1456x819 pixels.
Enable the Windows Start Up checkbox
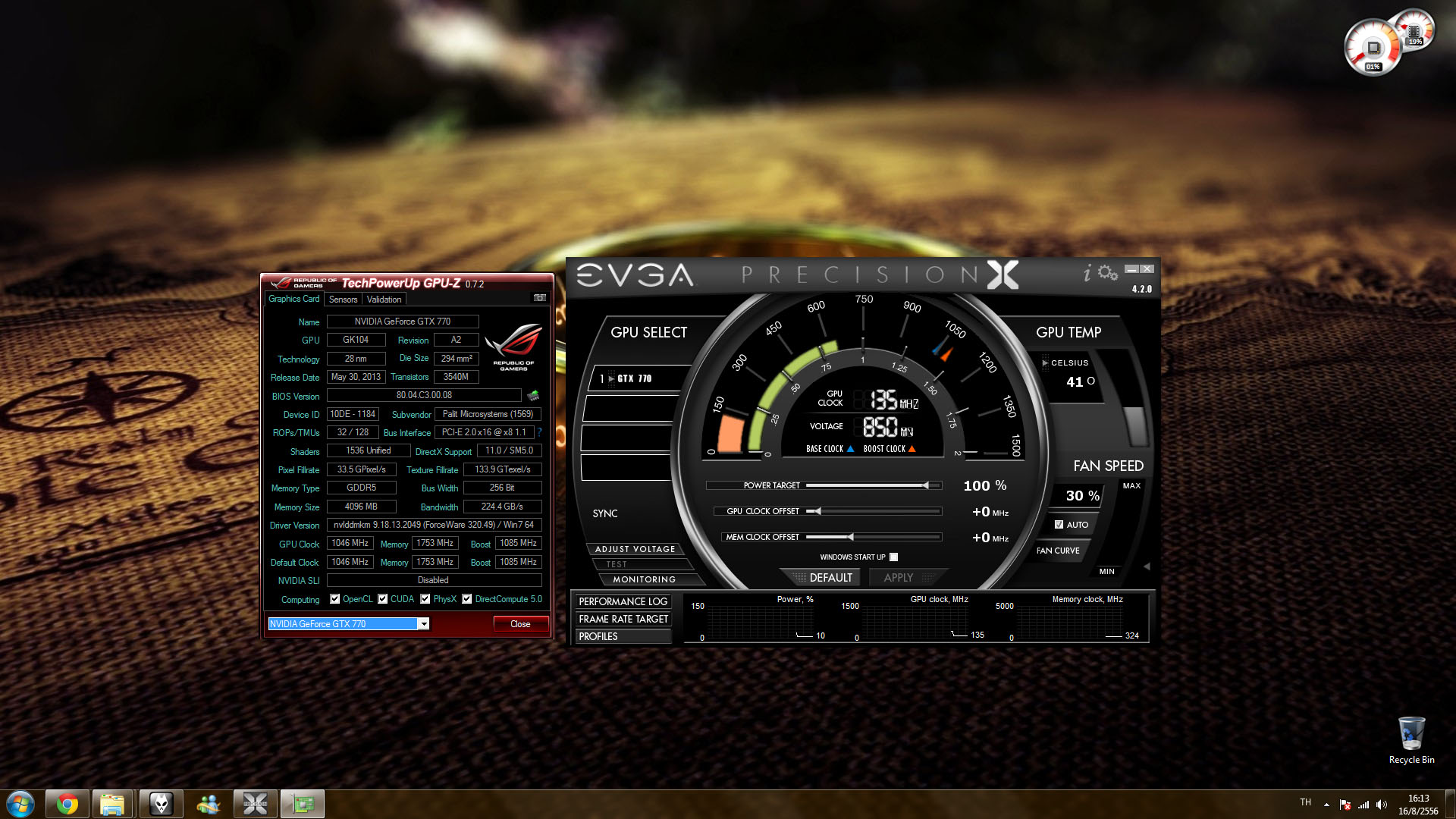point(894,557)
